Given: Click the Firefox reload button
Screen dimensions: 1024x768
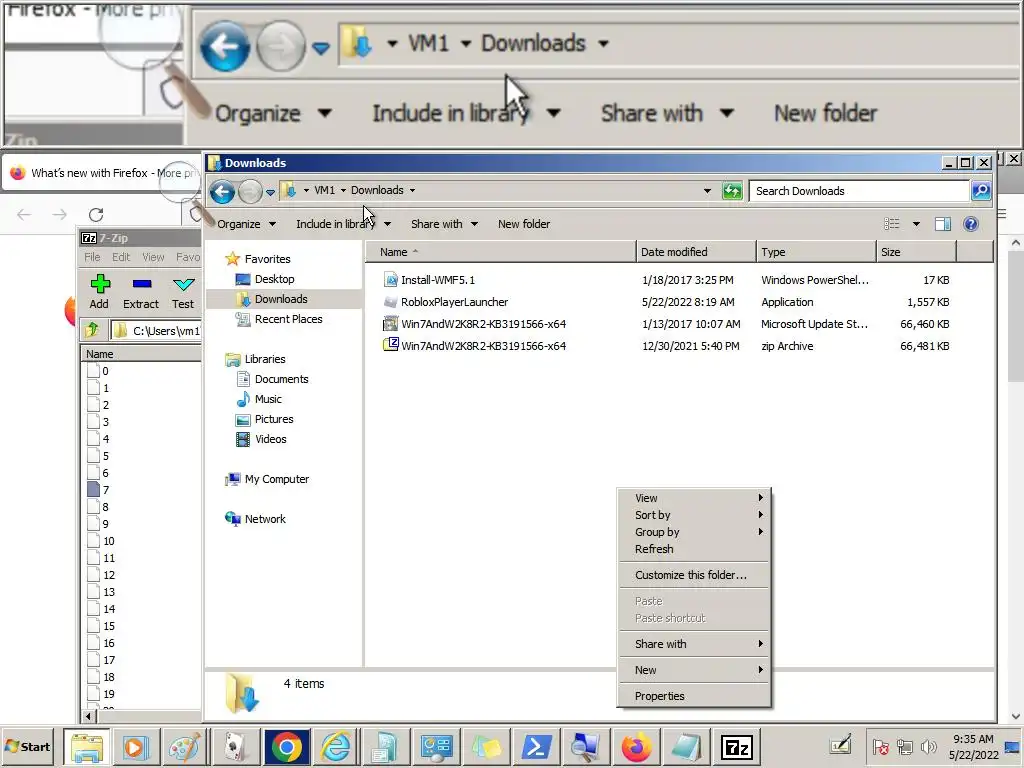Looking at the screenshot, I should 96,215.
